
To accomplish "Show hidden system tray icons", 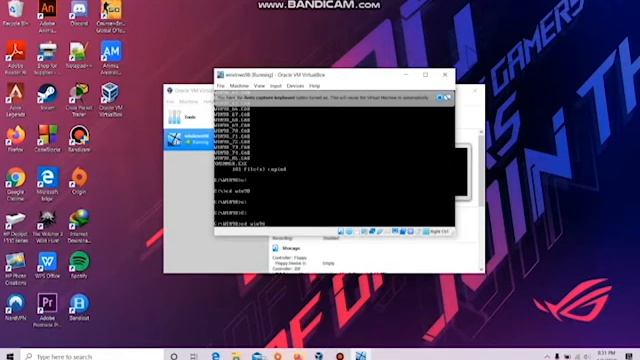I will [547, 356].
